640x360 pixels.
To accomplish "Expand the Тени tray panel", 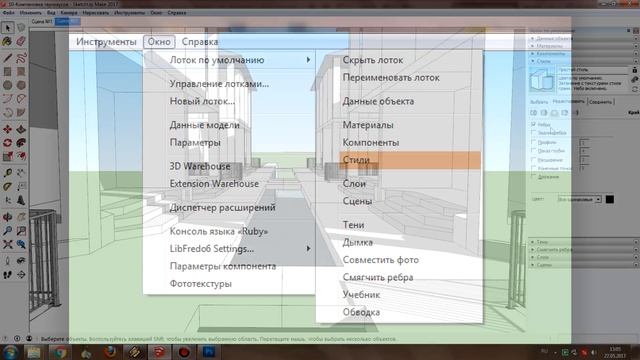I will pos(584,242).
